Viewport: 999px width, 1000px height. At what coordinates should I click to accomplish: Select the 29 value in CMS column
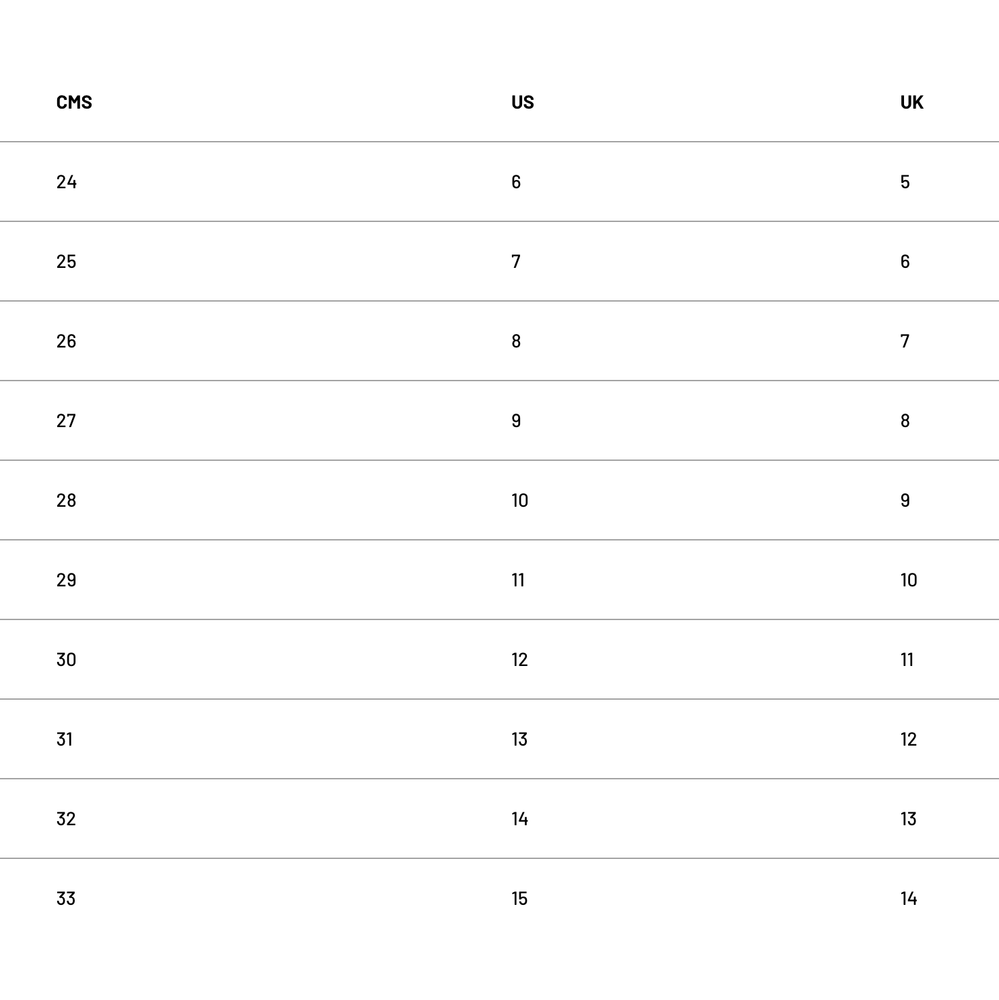coord(66,580)
